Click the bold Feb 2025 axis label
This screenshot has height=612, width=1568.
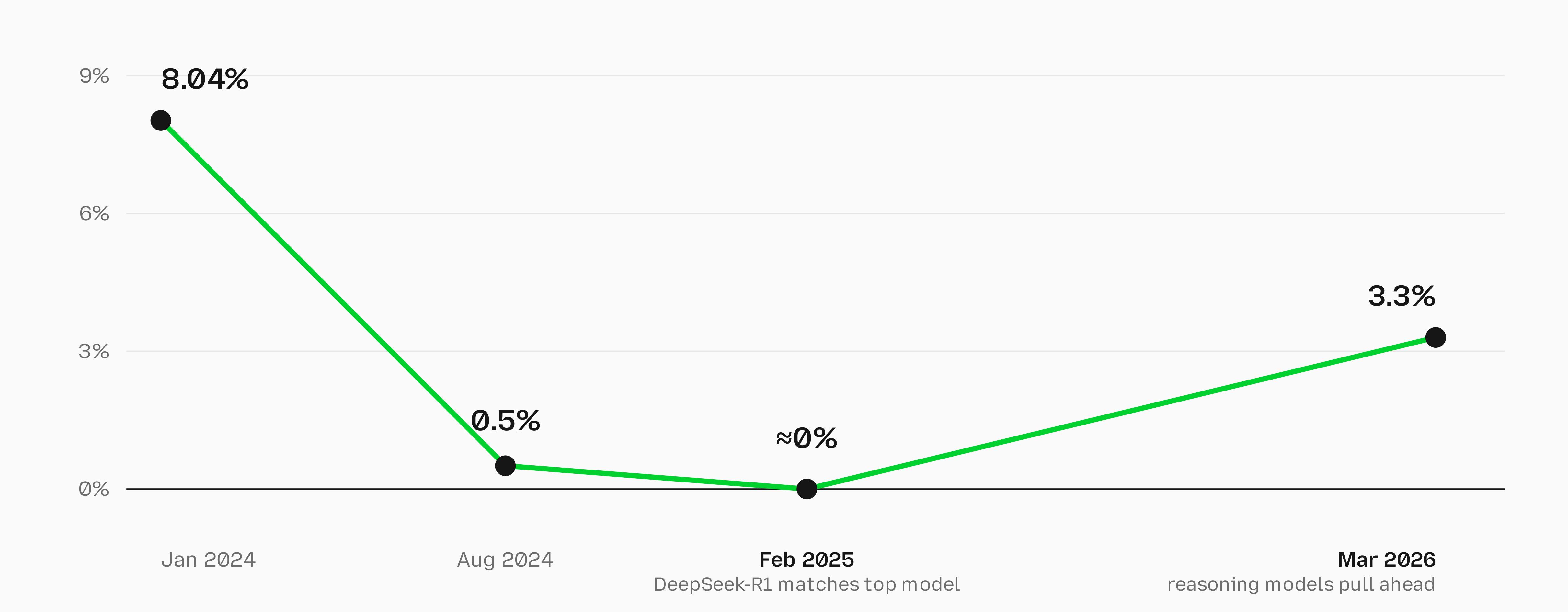[x=807, y=560]
